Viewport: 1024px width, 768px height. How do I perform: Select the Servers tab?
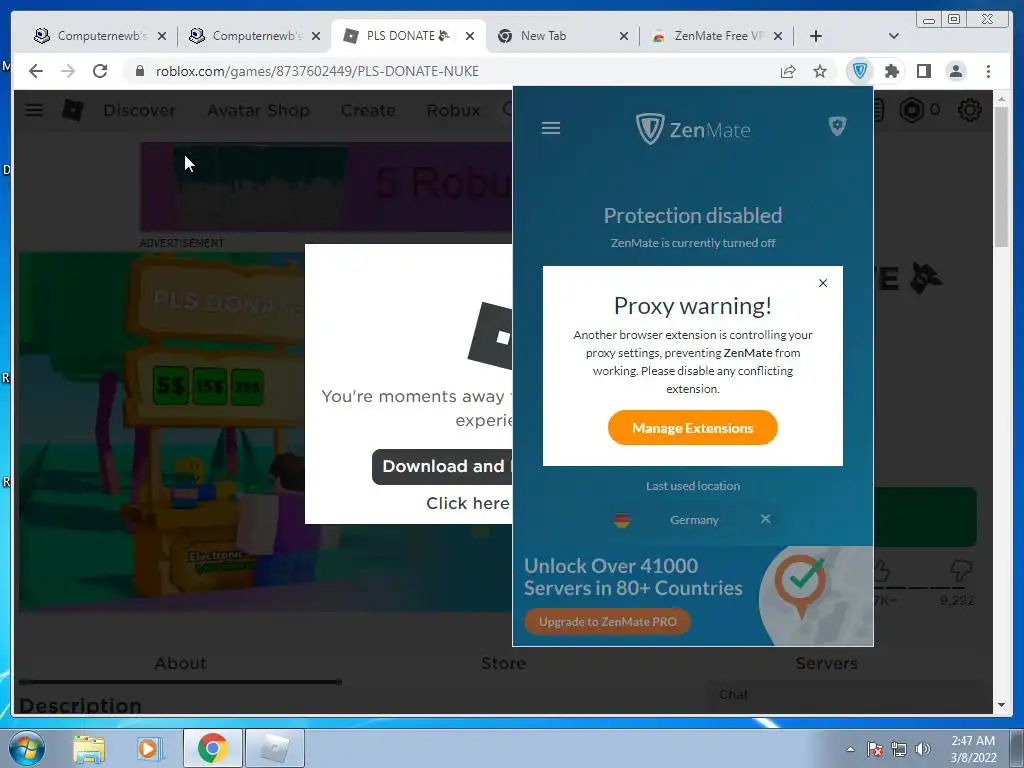tap(826, 664)
